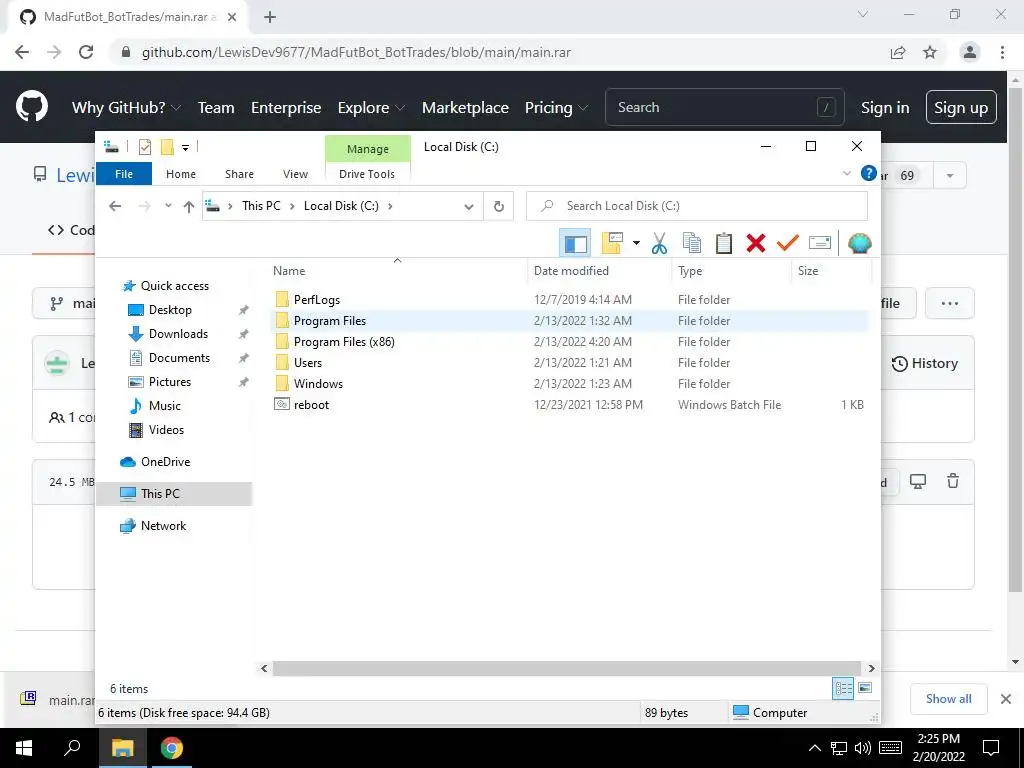Open Documents in navigation pane
The height and width of the screenshot is (768, 1024).
(x=179, y=358)
